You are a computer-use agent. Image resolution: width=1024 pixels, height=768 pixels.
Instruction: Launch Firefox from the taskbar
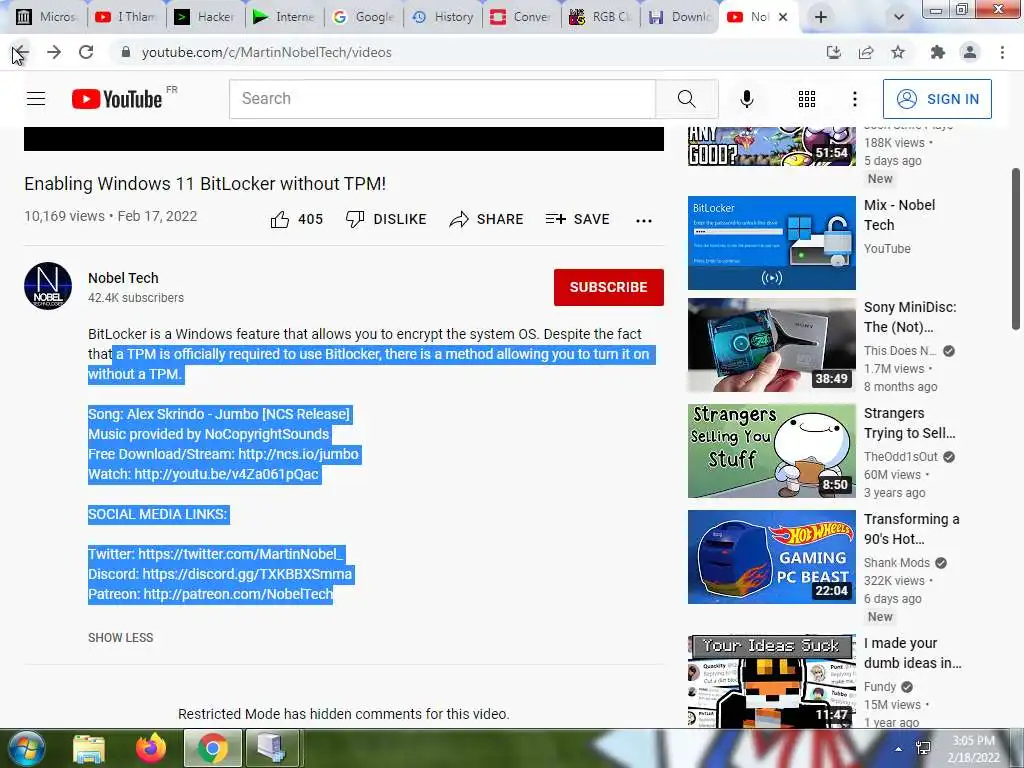(x=151, y=748)
